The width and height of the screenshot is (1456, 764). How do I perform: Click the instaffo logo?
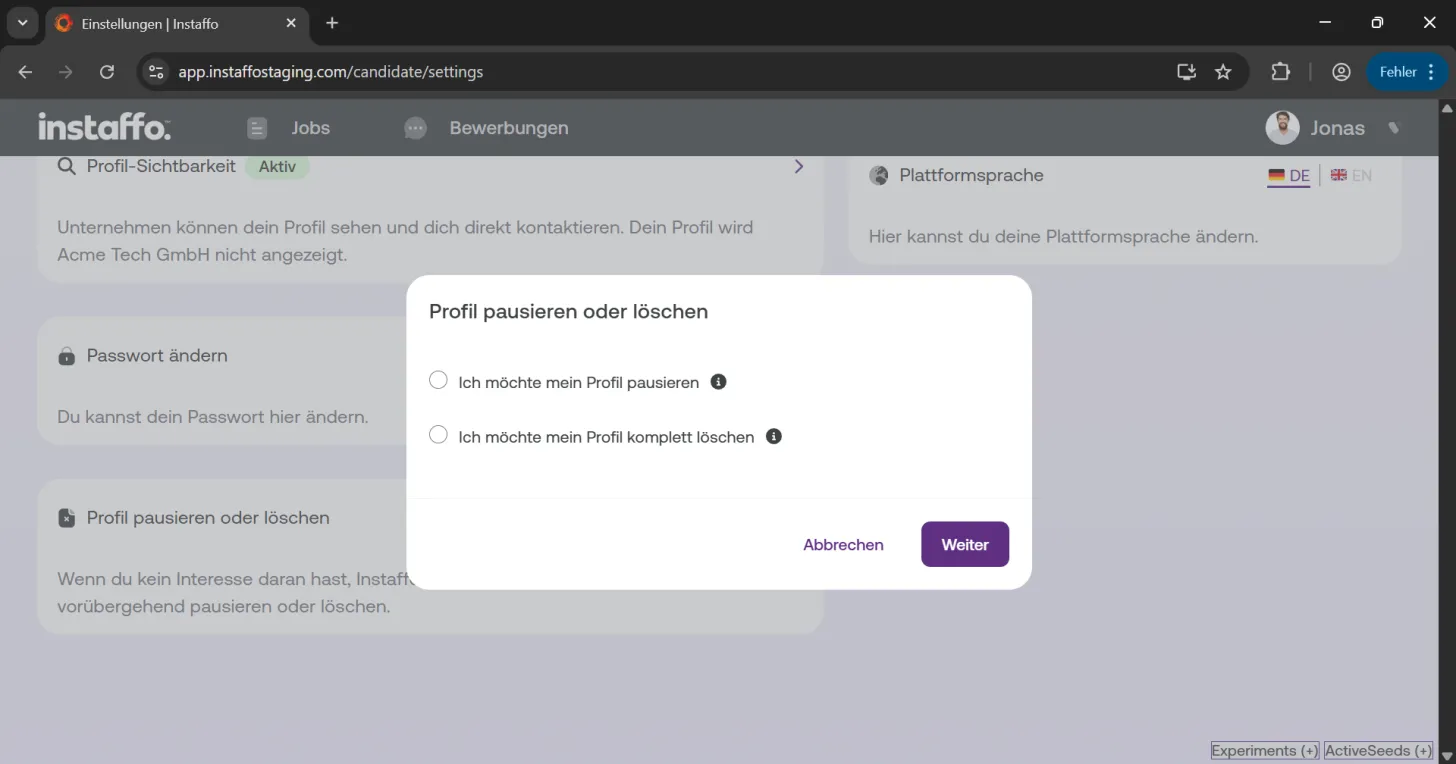point(104,127)
